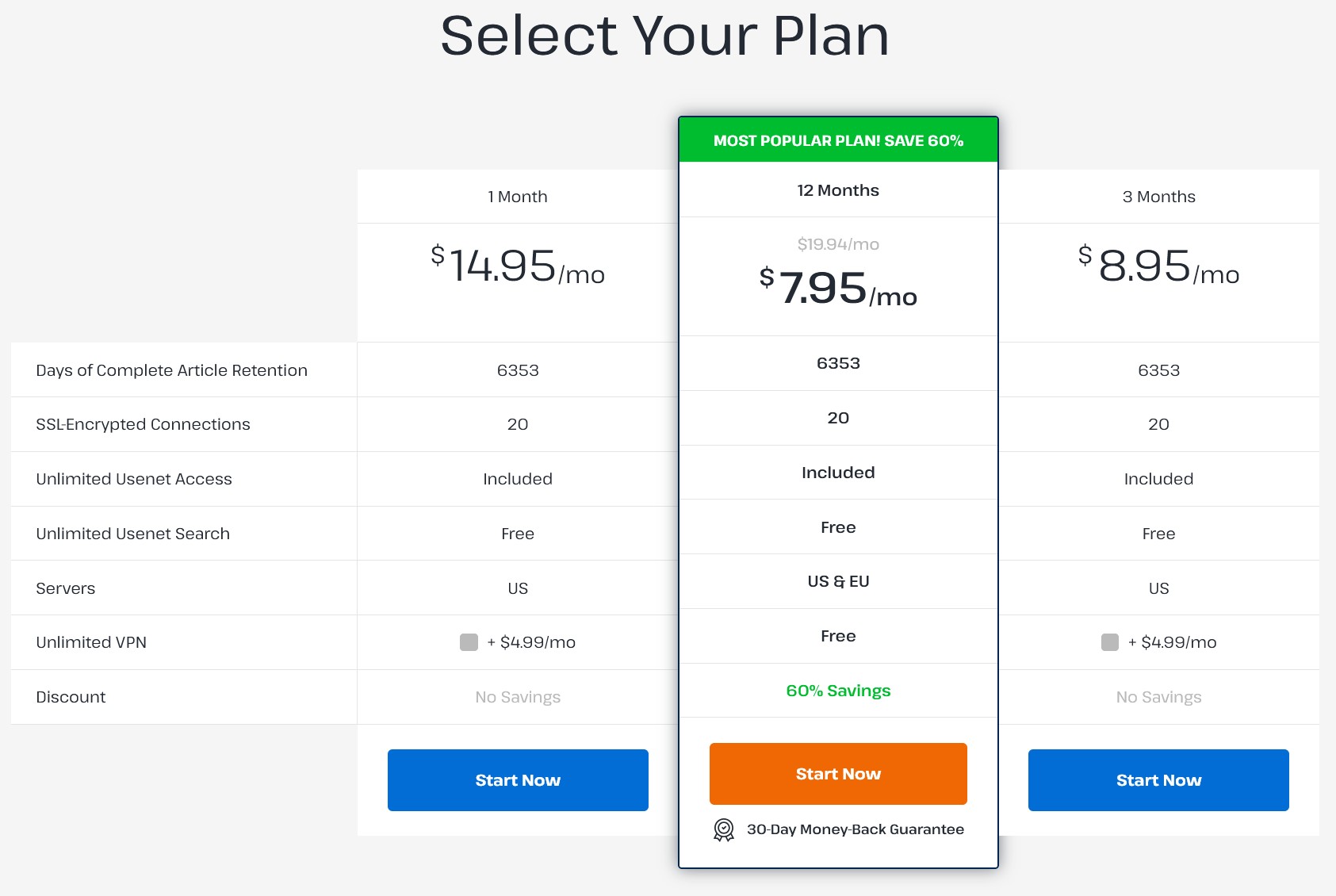Click the $8.95/mo price

click(x=1158, y=266)
